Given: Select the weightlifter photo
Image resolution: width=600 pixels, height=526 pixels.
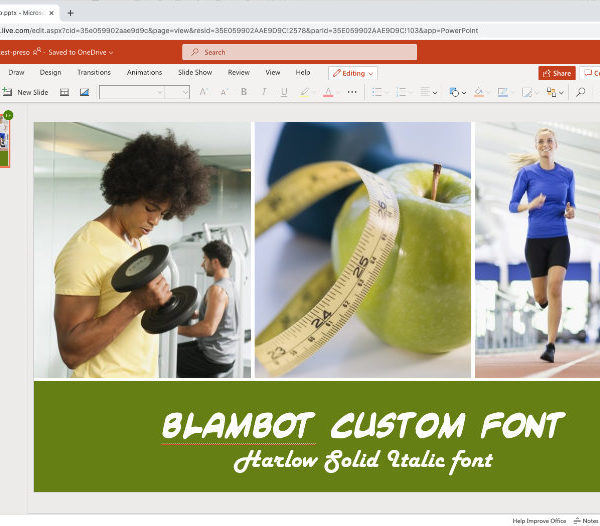Looking at the screenshot, I should coord(142,250).
